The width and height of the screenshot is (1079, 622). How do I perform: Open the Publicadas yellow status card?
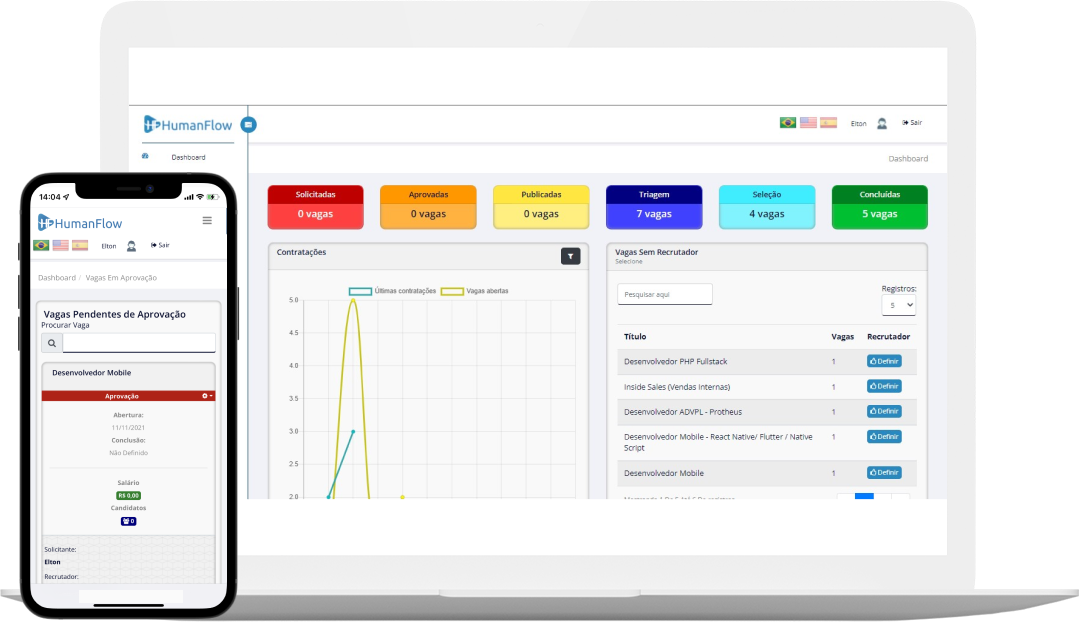(x=541, y=207)
